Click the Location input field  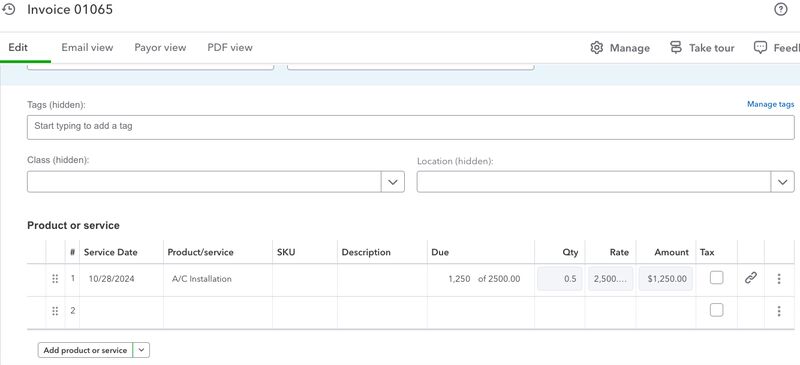594,182
